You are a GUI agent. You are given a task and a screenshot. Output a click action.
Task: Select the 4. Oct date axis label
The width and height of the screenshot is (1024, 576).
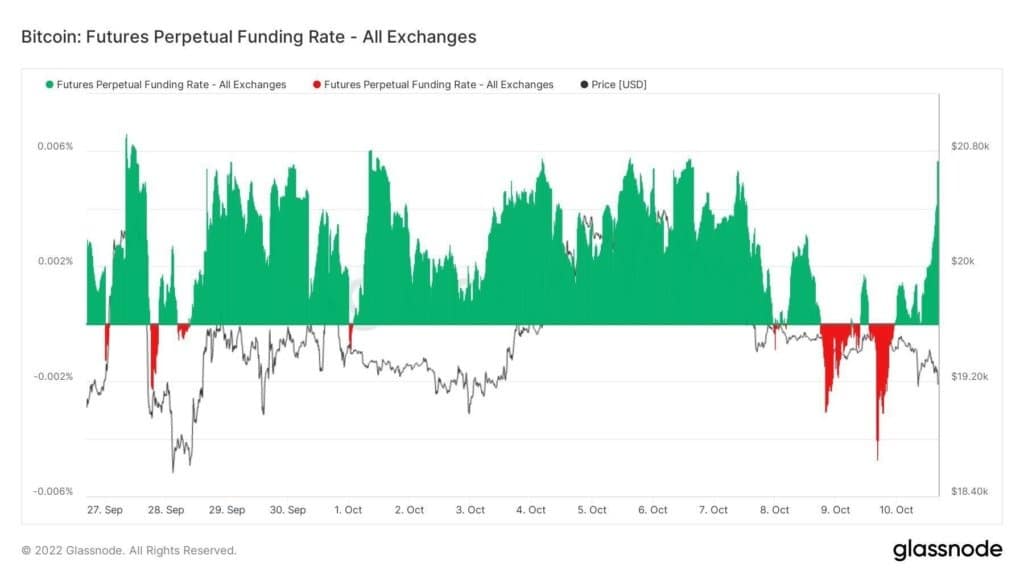[x=531, y=510]
